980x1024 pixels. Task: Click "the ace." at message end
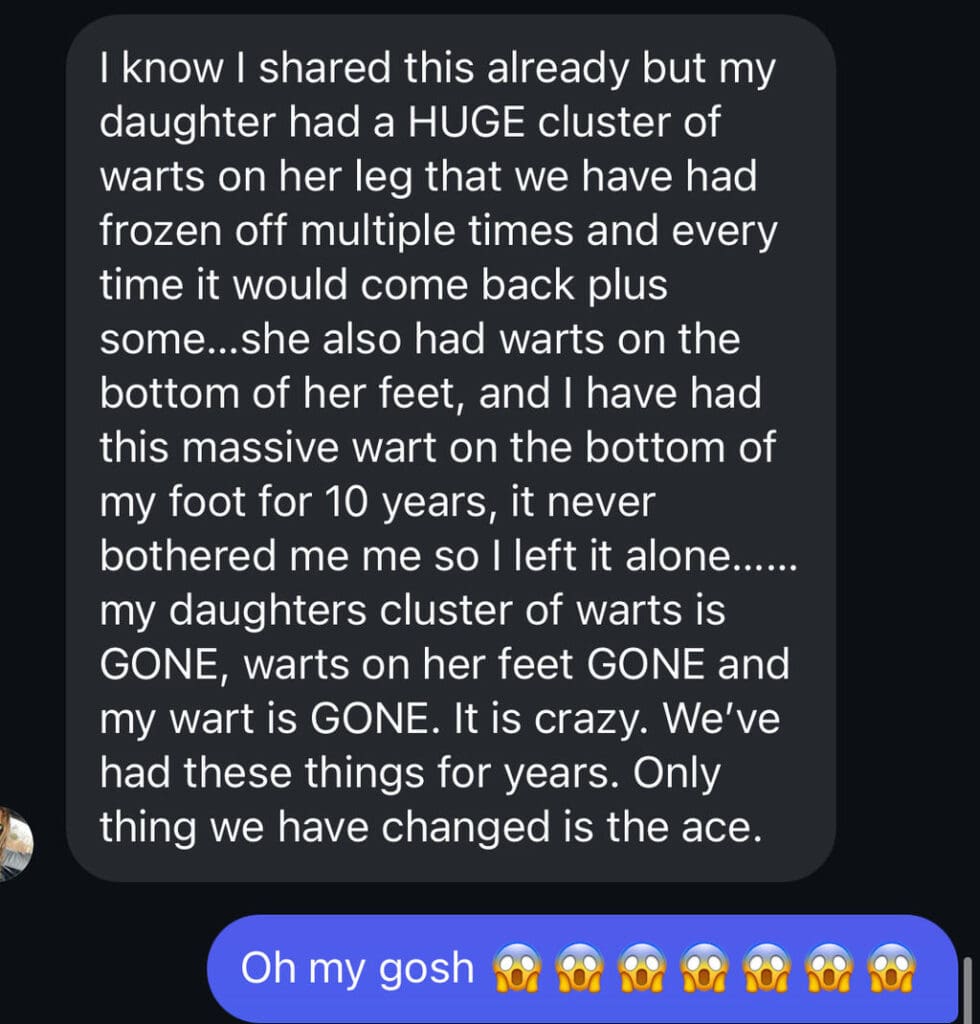684,827
